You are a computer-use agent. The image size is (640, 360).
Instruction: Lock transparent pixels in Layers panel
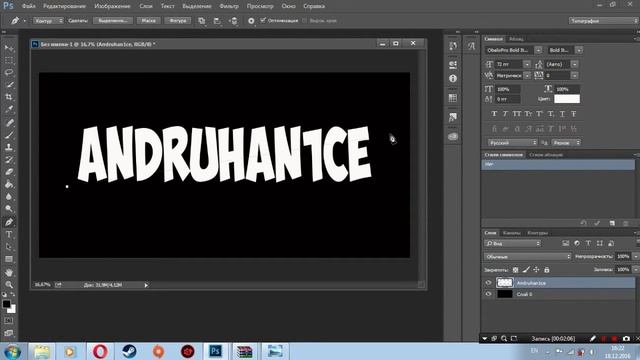[516, 270]
